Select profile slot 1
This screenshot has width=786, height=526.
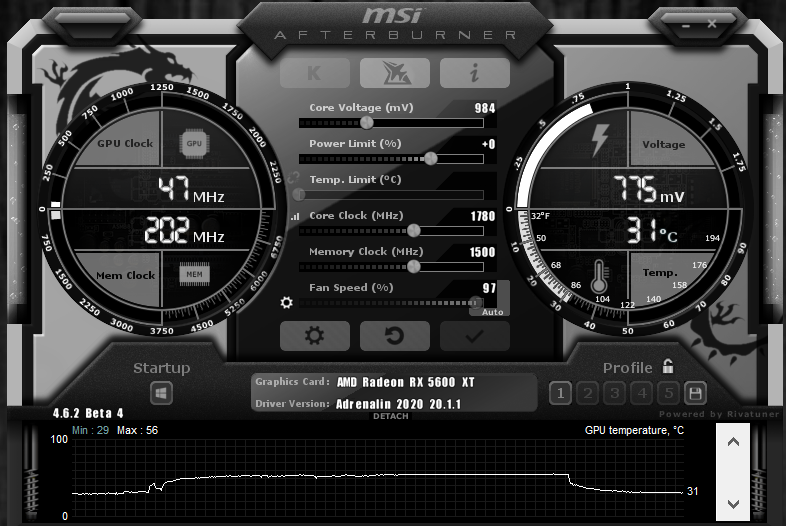pyautogui.click(x=560, y=394)
